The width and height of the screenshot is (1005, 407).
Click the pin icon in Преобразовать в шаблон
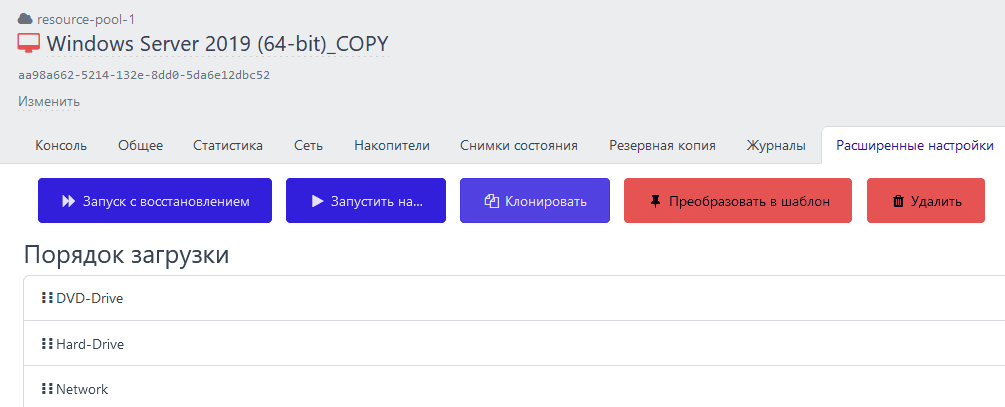point(655,201)
